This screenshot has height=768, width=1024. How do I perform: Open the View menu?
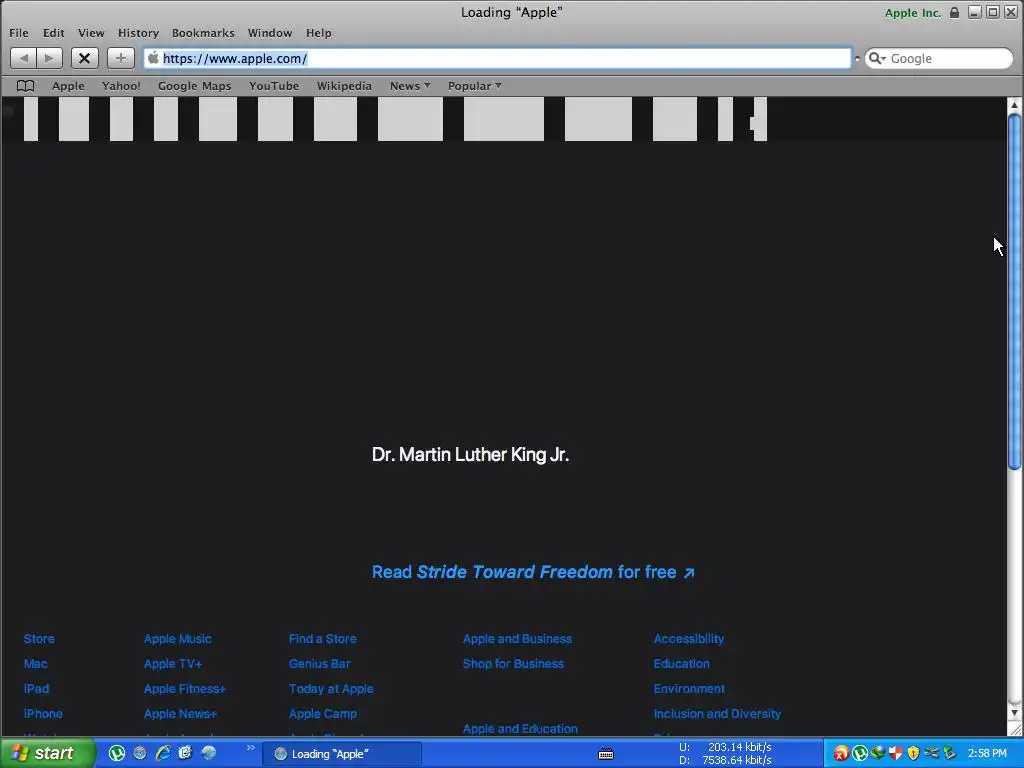91,33
